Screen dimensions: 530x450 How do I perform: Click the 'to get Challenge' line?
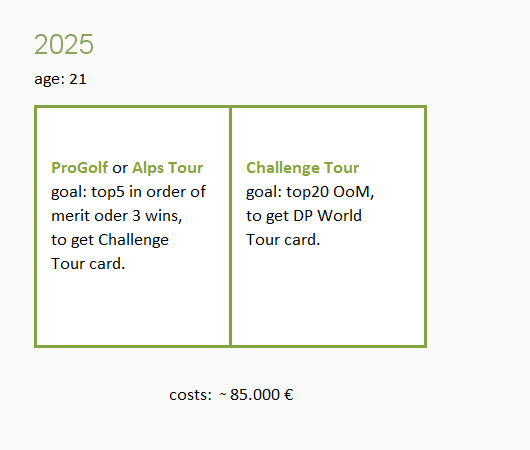coord(110,240)
